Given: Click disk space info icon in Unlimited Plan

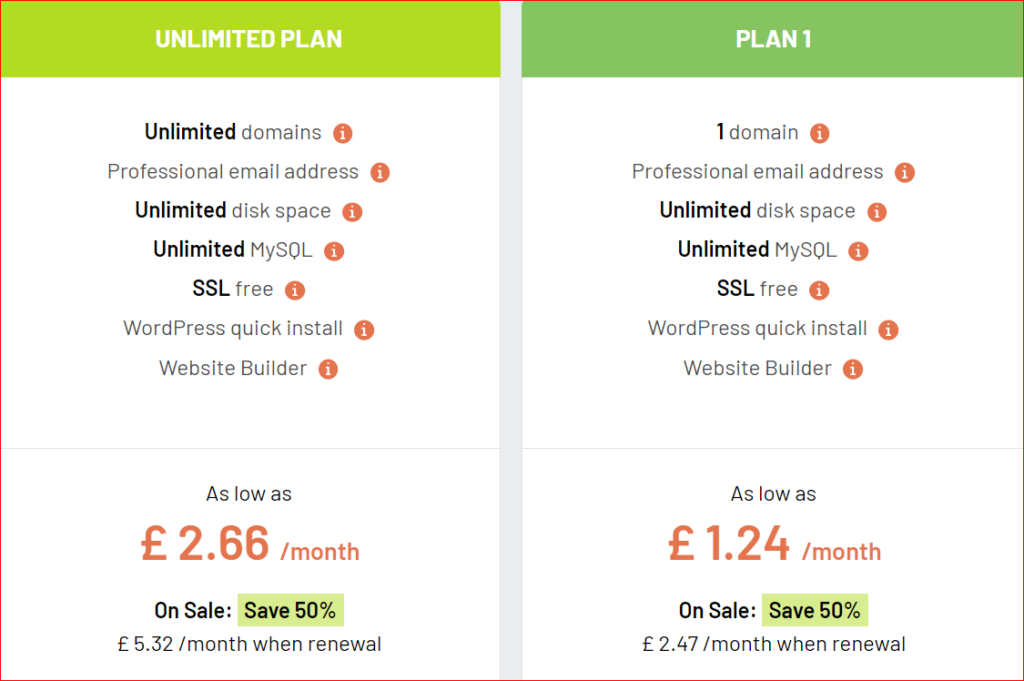Looking at the screenshot, I should click(352, 212).
